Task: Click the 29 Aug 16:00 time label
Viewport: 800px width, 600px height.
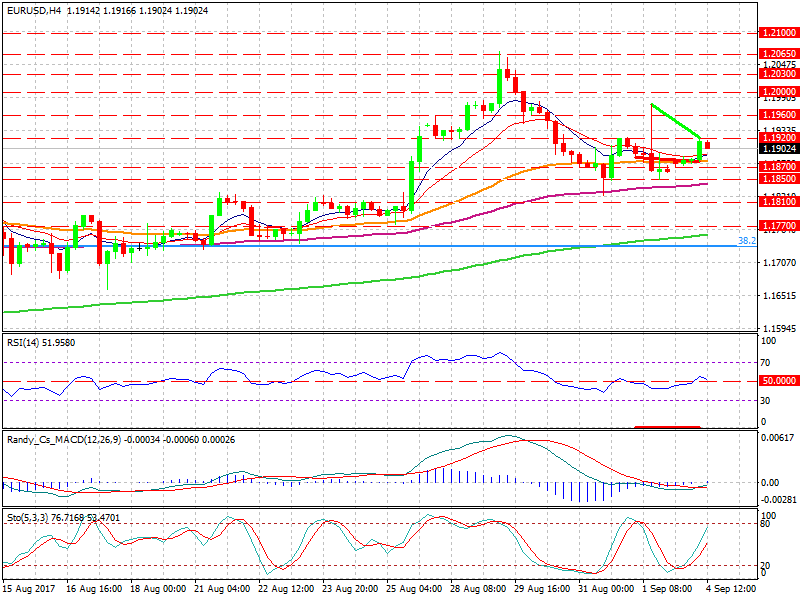Action: (x=542, y=589)
